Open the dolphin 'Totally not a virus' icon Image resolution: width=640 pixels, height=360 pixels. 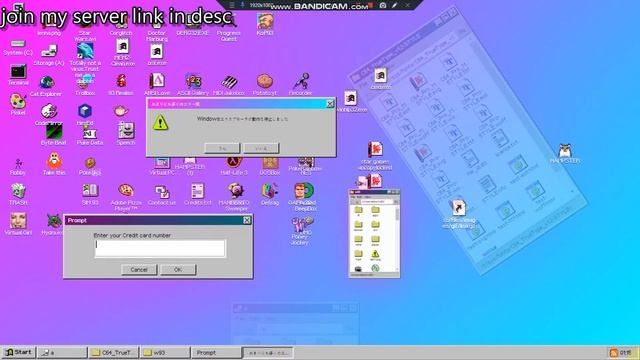point(85,51)
